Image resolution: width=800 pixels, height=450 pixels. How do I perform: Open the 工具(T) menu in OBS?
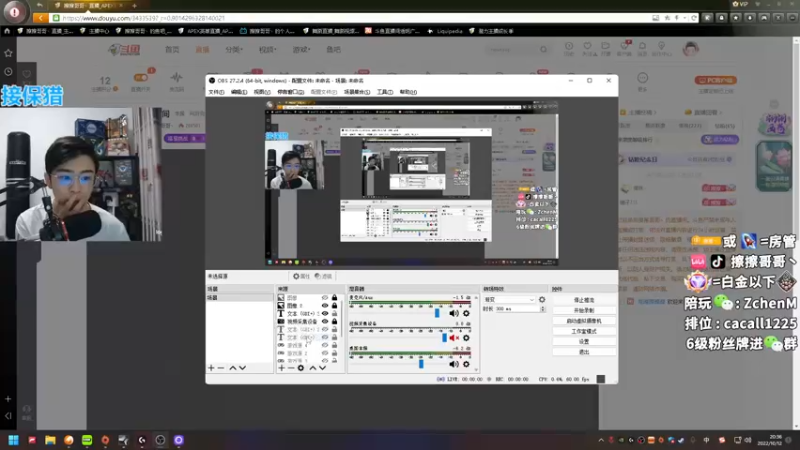pos(385,92)
